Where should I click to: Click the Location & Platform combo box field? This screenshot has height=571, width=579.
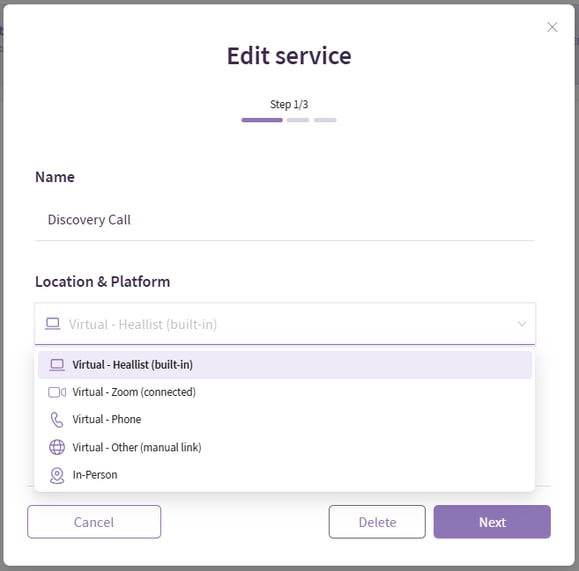[285, 324]
